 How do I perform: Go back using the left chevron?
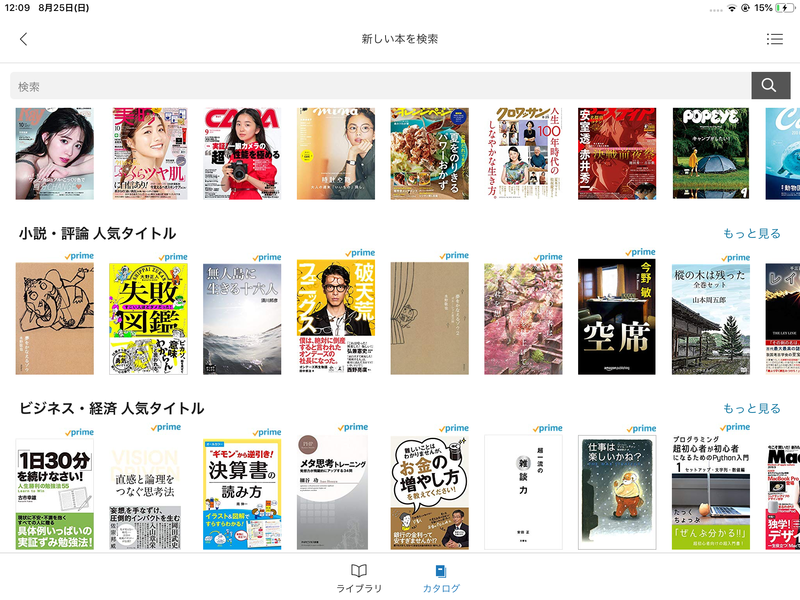click(x=23, y=39)
